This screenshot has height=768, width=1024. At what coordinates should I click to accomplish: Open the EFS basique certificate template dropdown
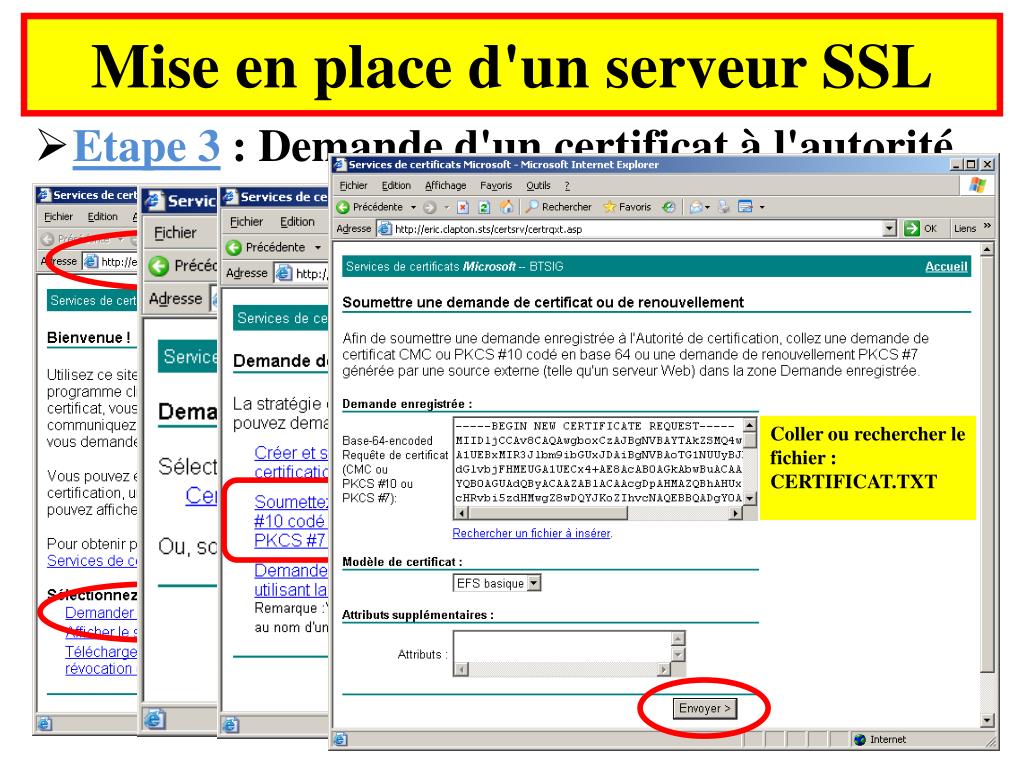point(534,583)
